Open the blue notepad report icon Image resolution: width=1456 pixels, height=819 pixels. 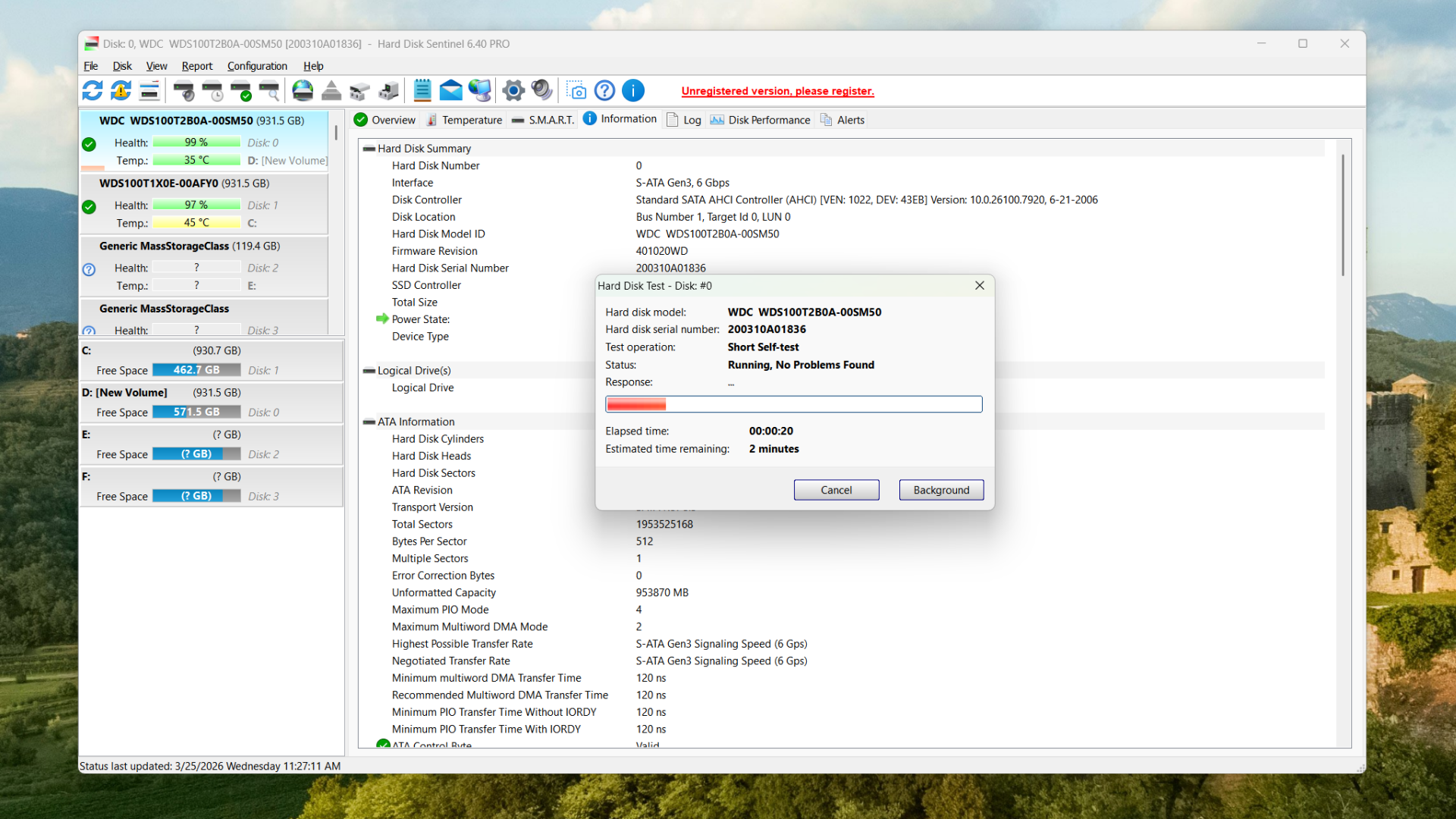click(422, 91)
